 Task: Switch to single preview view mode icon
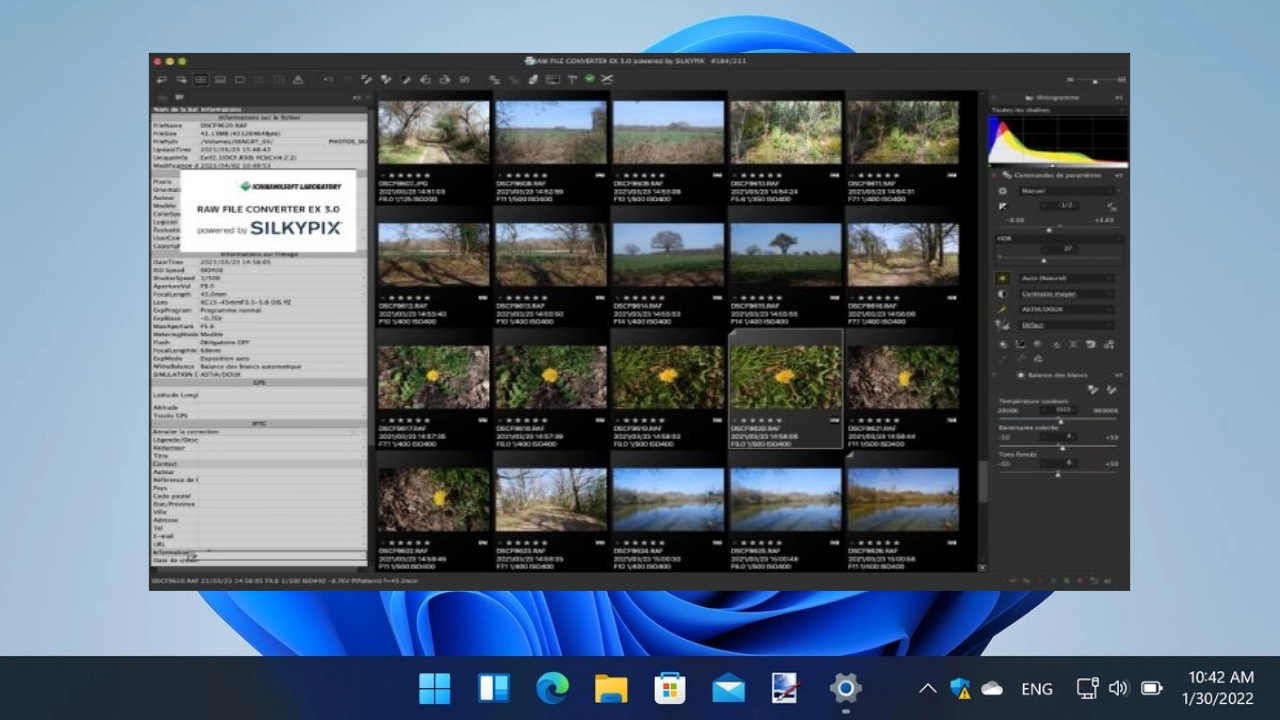239,79
